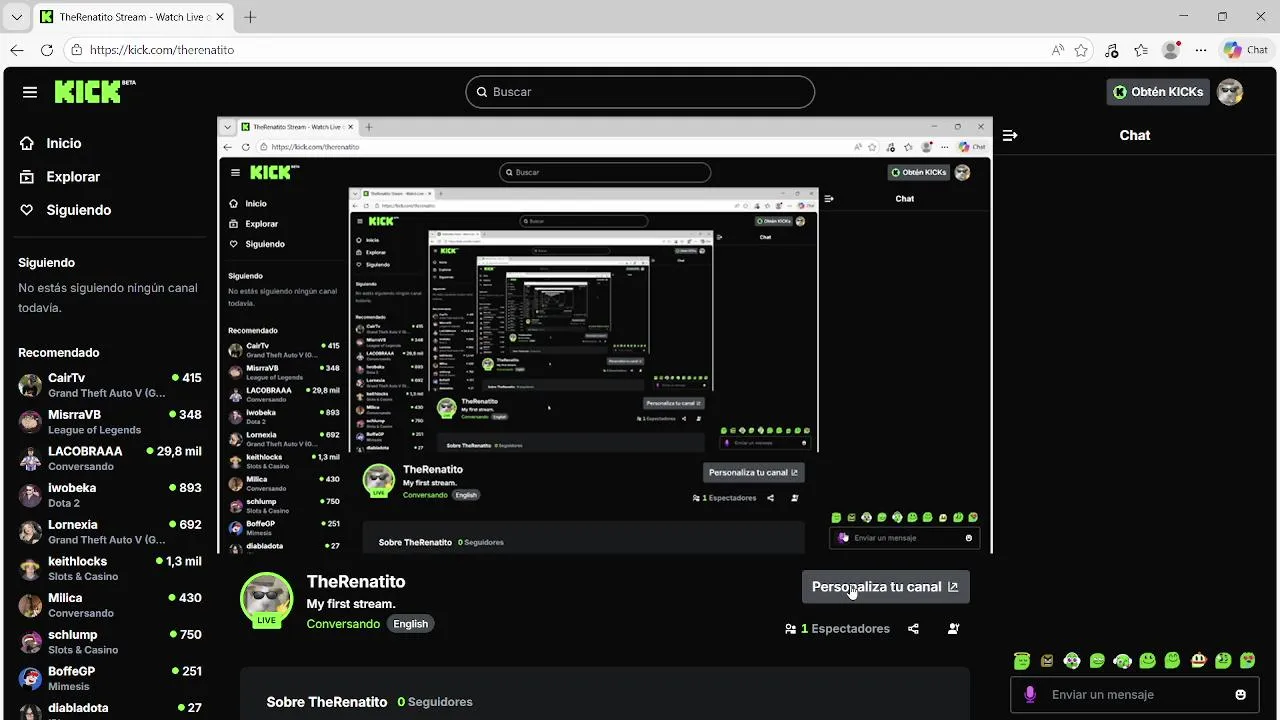The width and height of the screenshot is (1280, 720).
Task: Click the TheRenatito live stream video
Action: (x=605, y=335)
